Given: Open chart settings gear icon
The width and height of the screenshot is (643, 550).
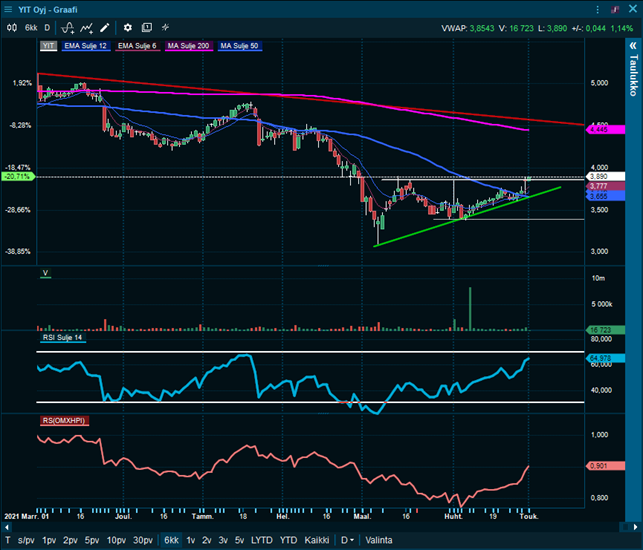Looking at the screenshot, I should [x=127, y=27].
